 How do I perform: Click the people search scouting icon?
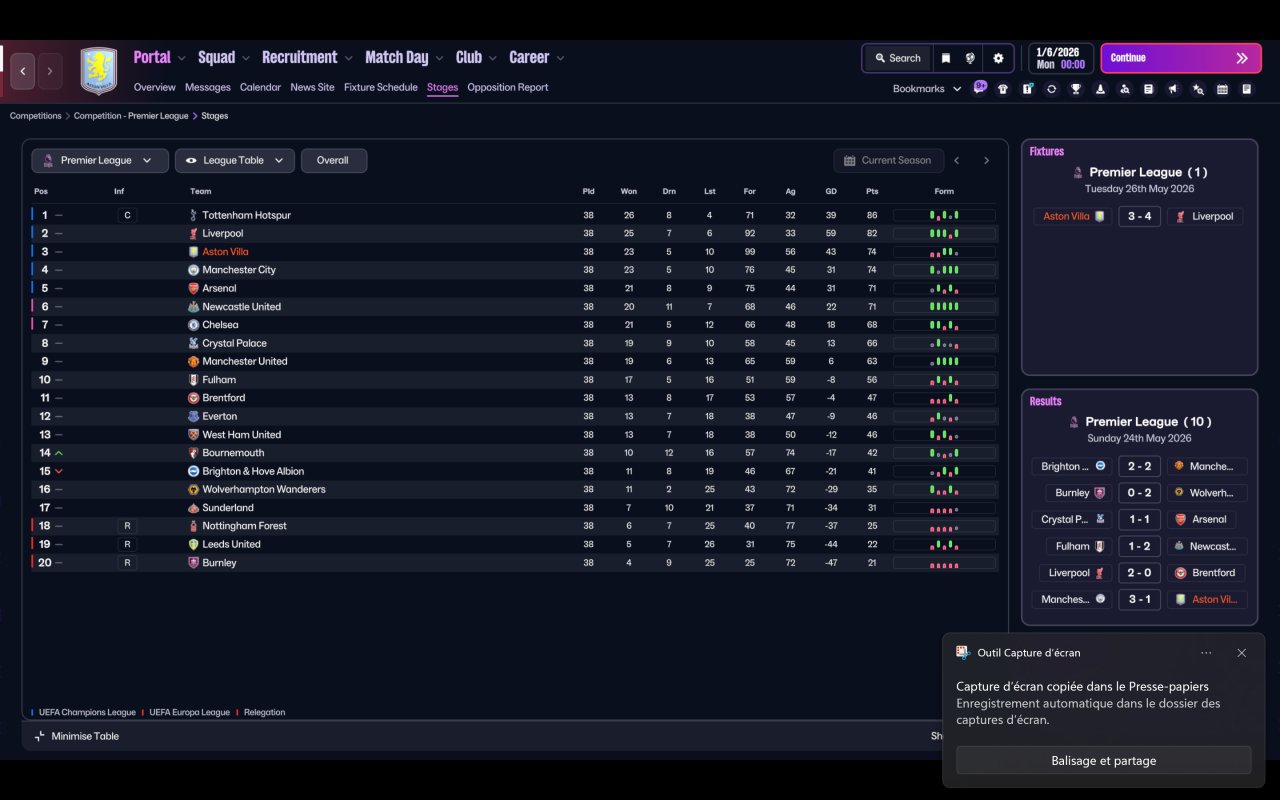point(1124,89)
